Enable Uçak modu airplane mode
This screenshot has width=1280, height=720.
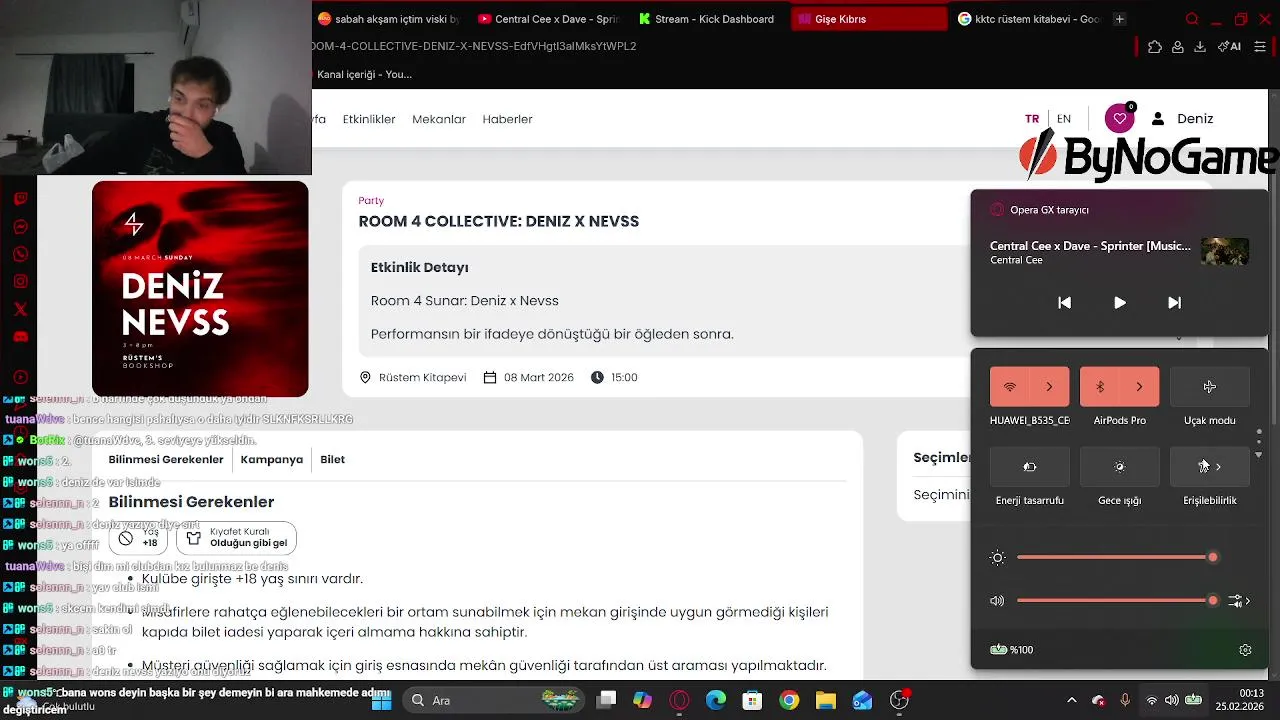tap(1209, 387)
